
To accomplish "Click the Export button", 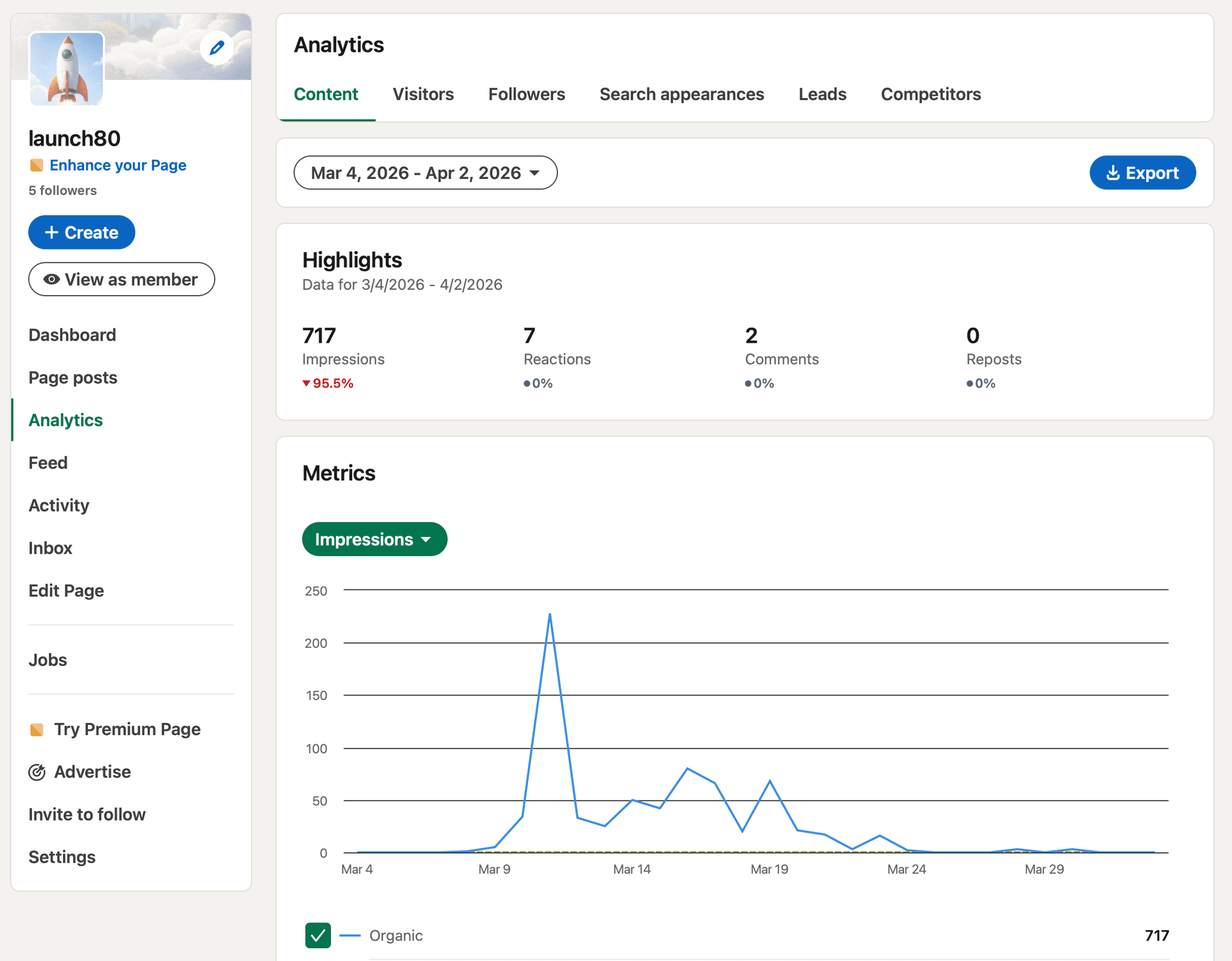I will coord(1142,173).
